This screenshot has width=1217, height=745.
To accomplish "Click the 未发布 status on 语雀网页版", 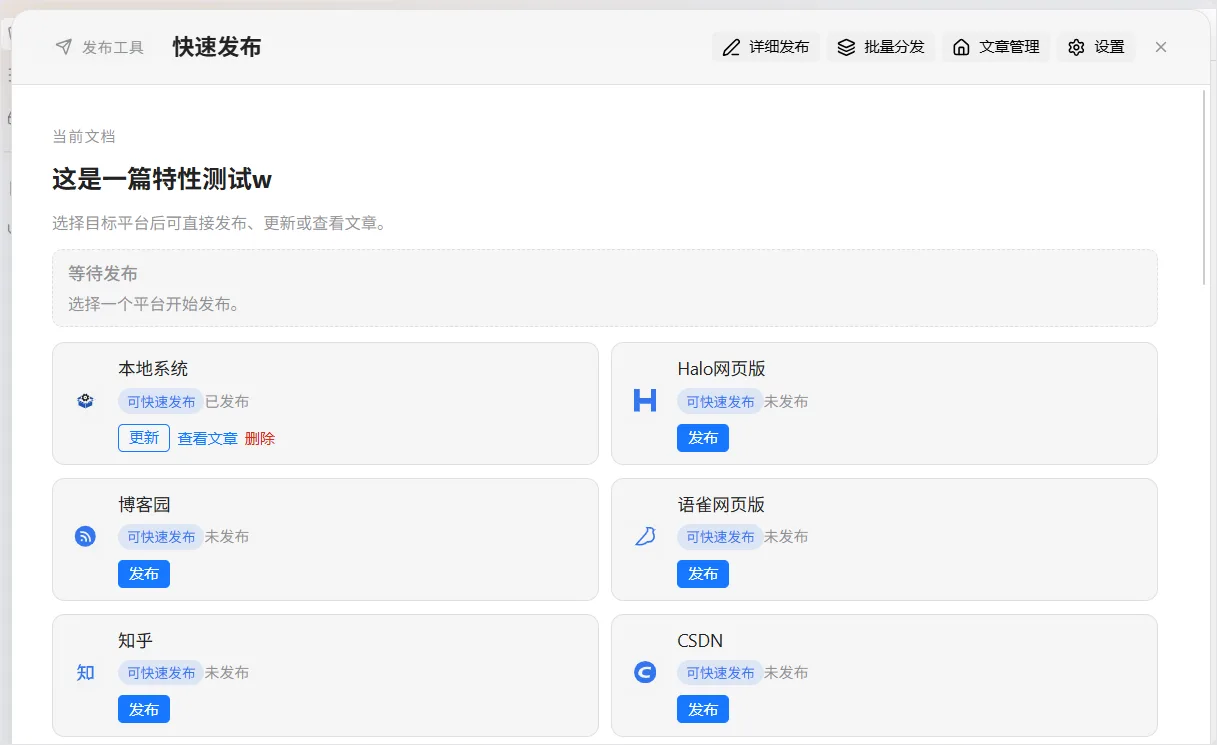I will 786,537.
